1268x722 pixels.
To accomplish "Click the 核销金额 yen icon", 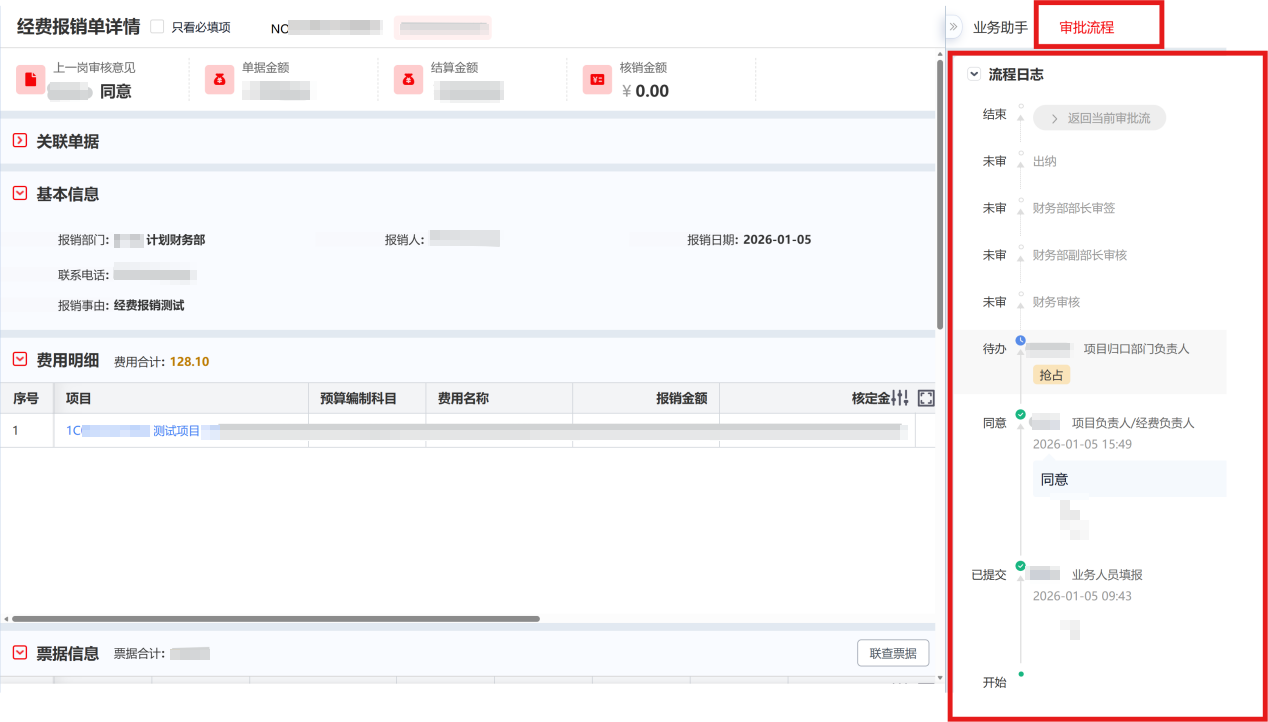I will click(x=597, y=80).
